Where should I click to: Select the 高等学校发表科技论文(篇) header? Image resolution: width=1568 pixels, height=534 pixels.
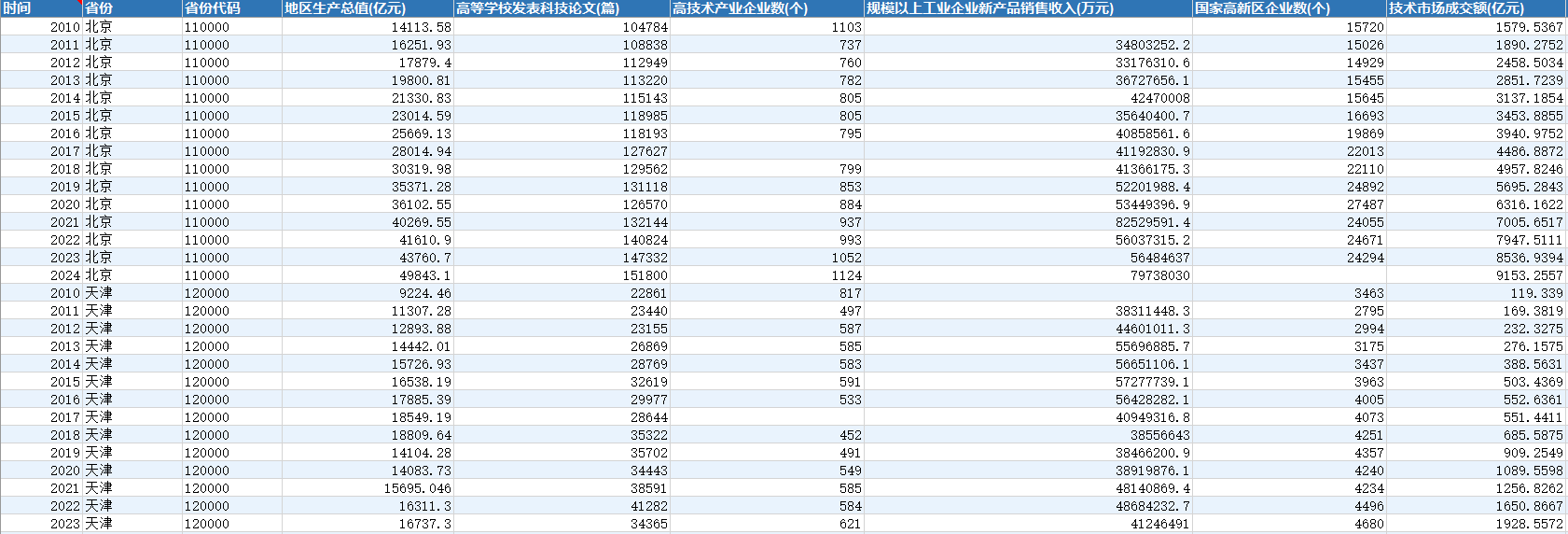[562, 8]
